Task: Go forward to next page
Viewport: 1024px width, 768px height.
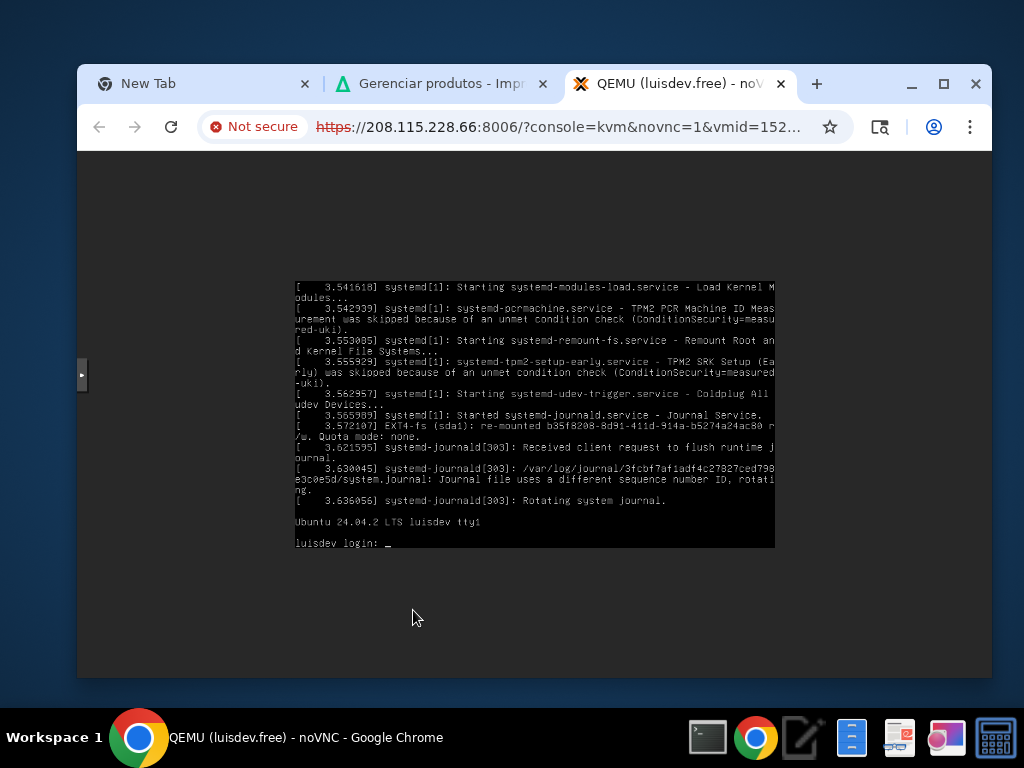Action: point(135,127)
